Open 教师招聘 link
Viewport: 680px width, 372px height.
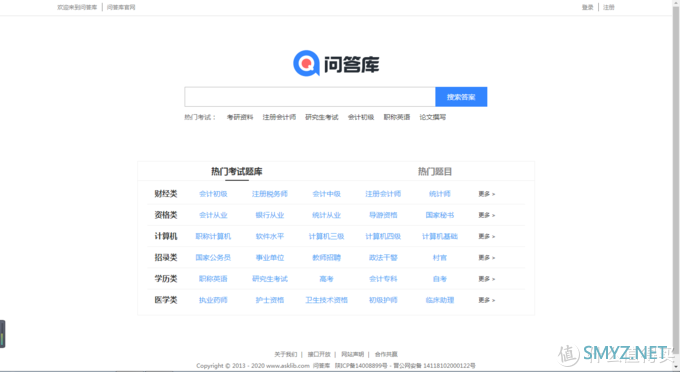(x=327, y=258)
